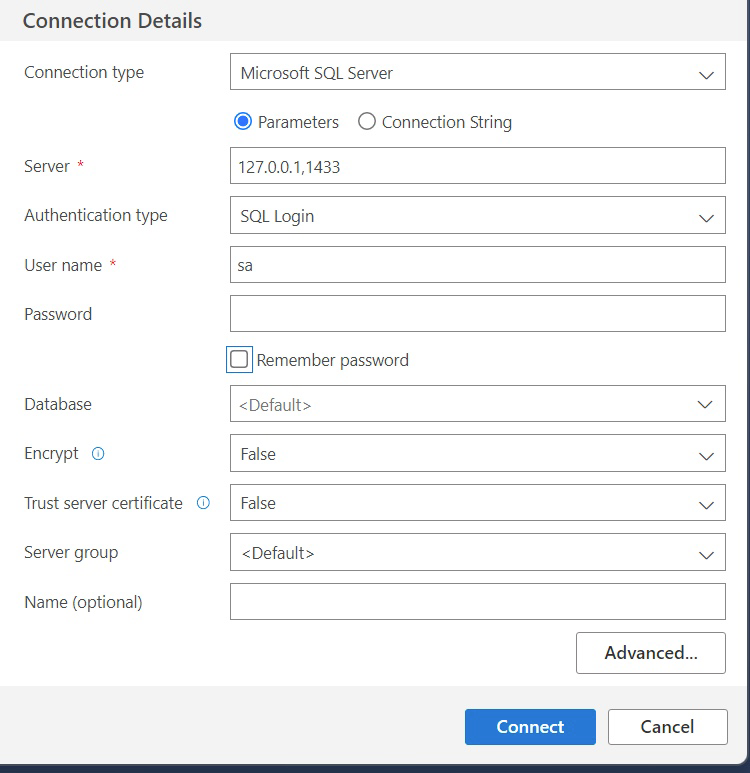Enable the Remember password checkbox
Image resolution: width=750 pixels, height=773 pixels.
coord(239,360)
